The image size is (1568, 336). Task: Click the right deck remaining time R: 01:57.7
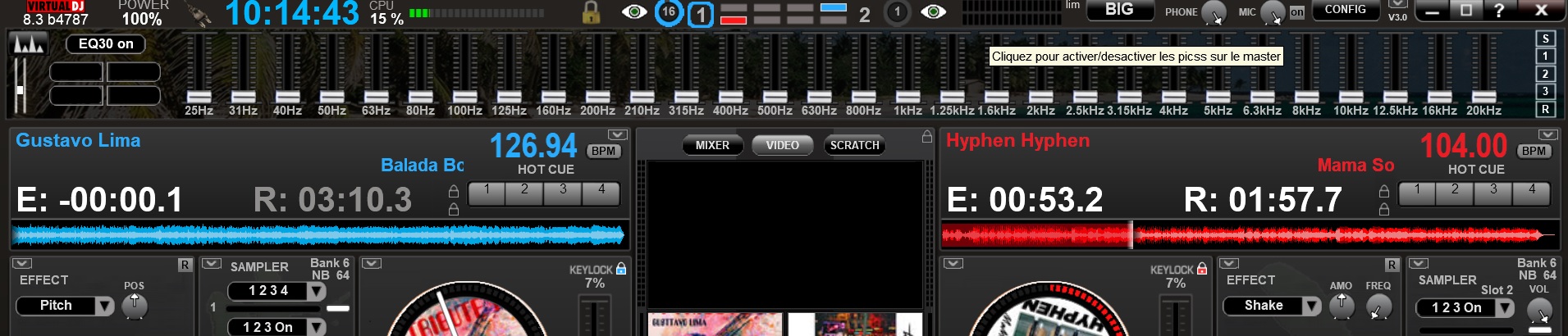pyautogui.click(x=1263, y=199)
